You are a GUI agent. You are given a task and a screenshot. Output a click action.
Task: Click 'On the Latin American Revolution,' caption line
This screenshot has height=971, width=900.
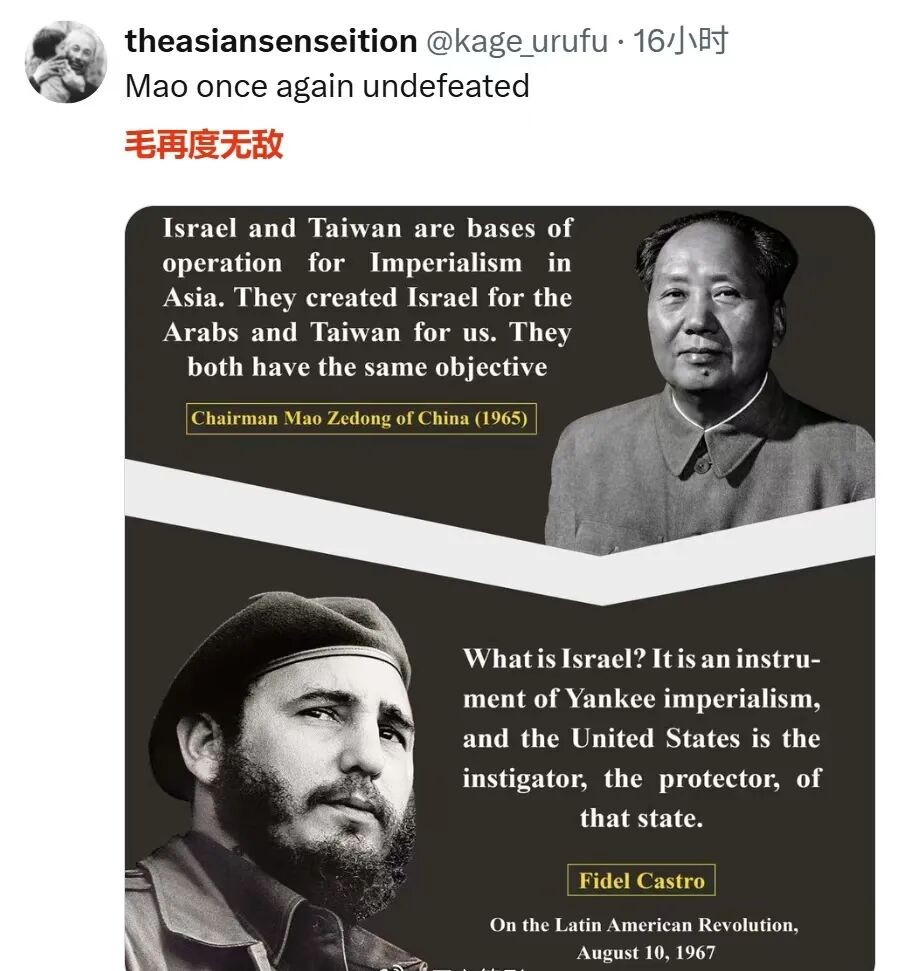(x=643, y=925)
